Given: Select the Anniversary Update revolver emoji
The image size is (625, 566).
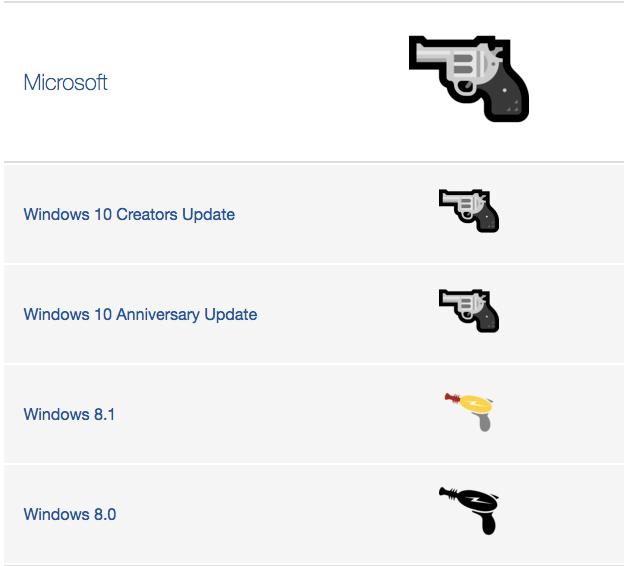Looking at the screenshot, I should (x=469, y=311).
